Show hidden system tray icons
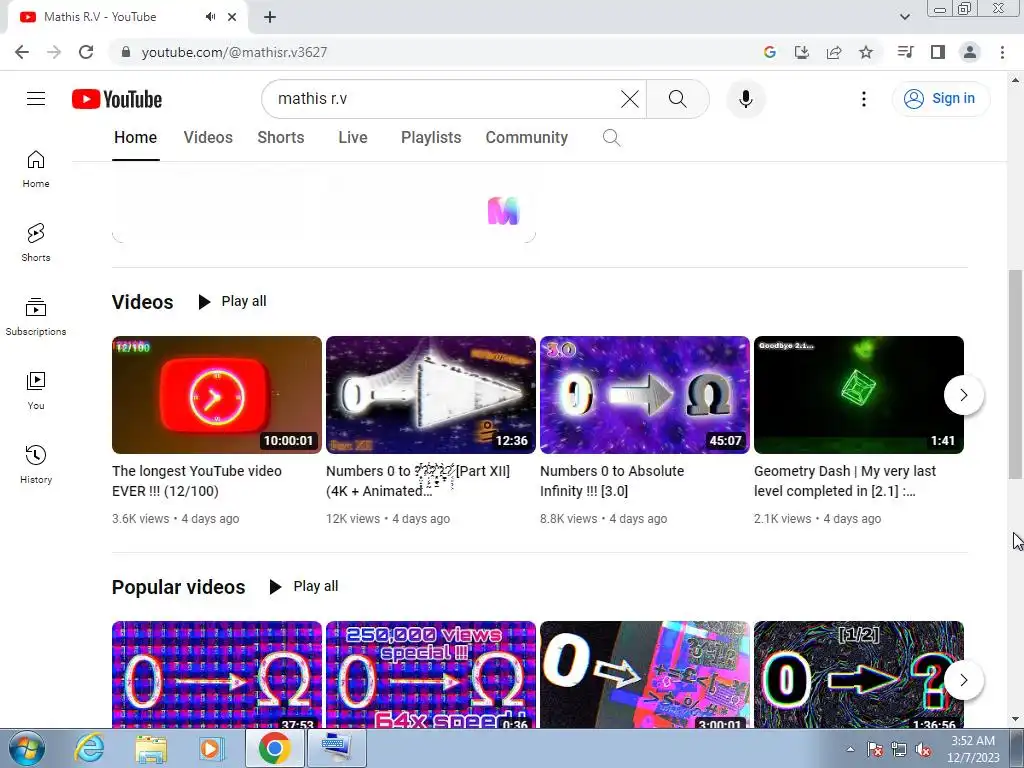 pyautogui.click(x=850, y=749)
